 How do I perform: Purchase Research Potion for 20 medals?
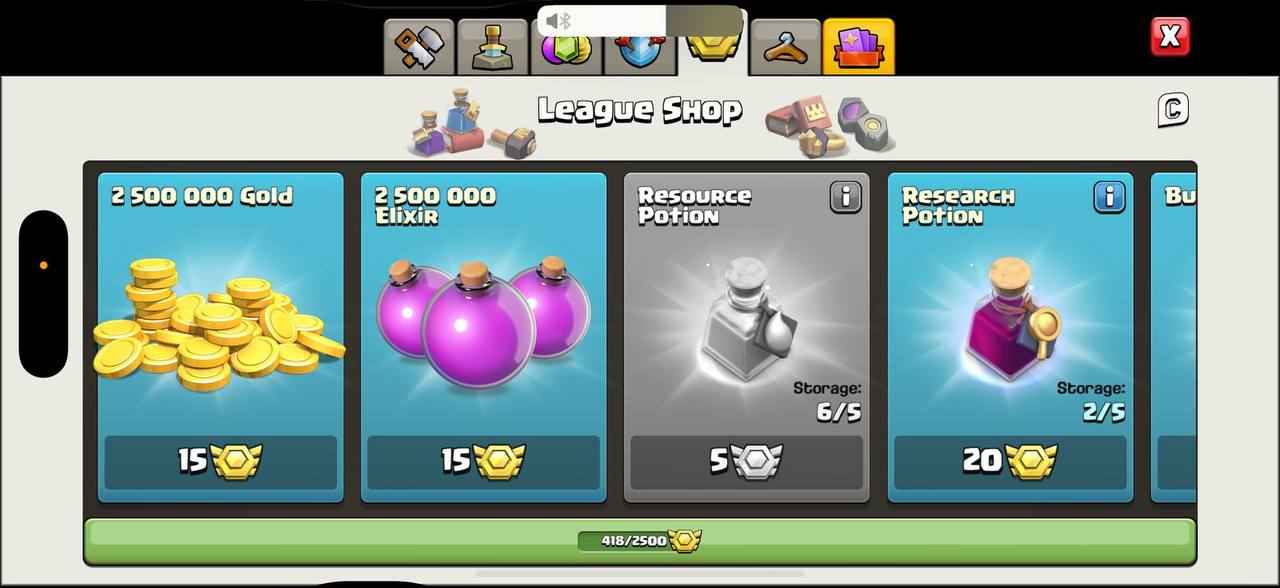tap(1010, 461)
